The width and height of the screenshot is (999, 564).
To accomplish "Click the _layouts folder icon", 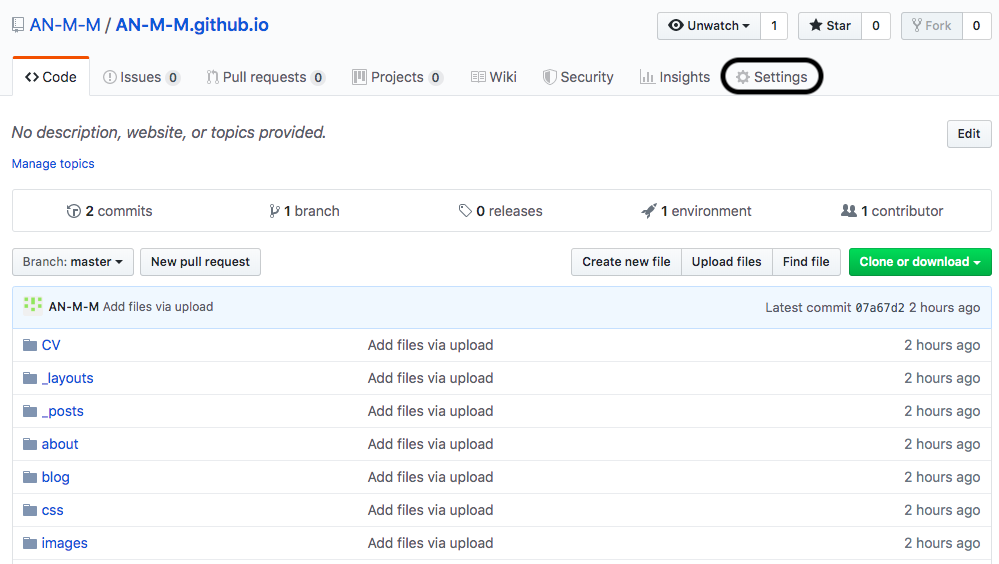I will pyautogui.click(x=30, y=379).
